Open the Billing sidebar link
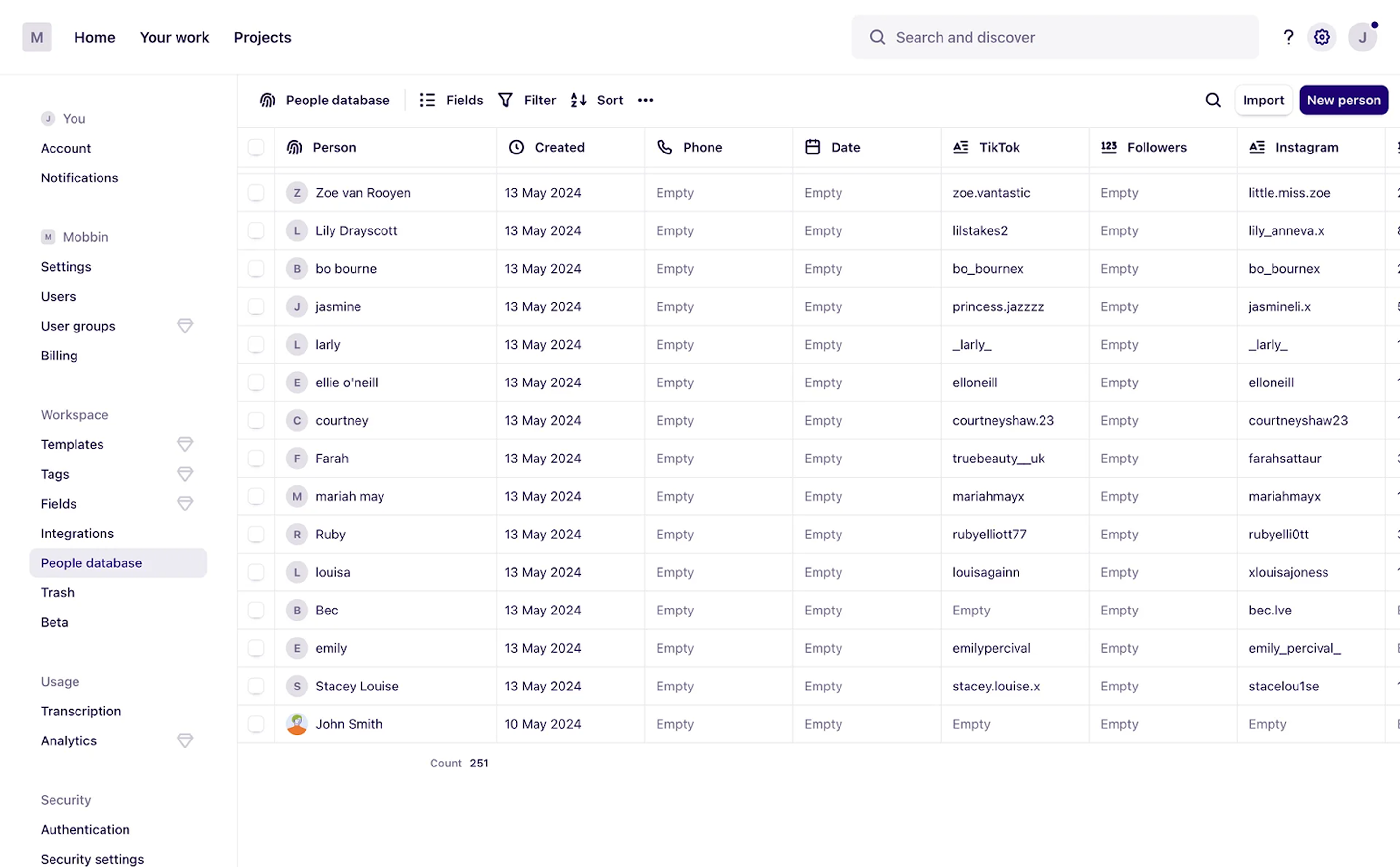Screen dimensions: 1400x867 point(59,356)
